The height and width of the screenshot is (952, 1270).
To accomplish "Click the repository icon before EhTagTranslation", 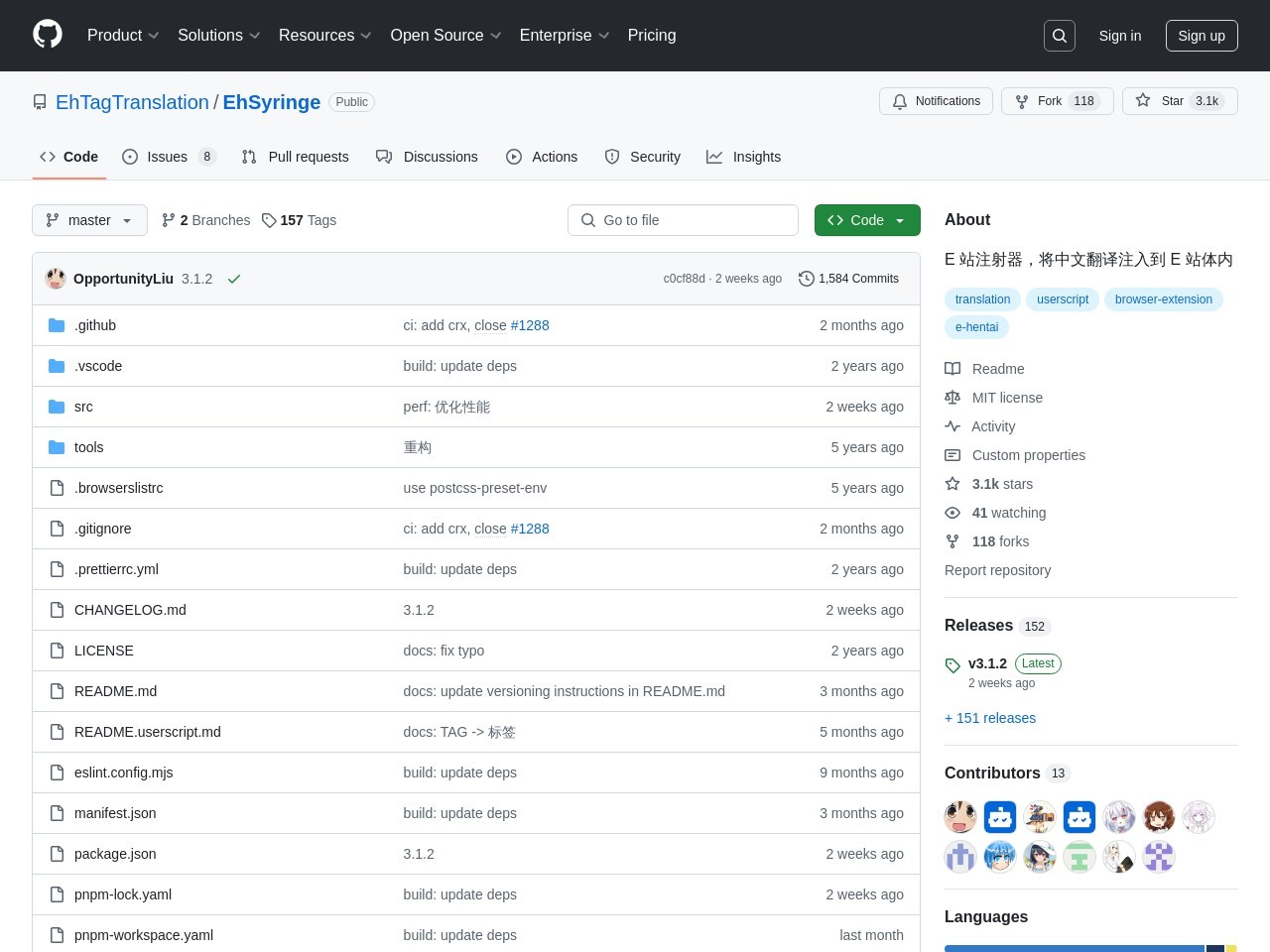I will click(40, 102).
